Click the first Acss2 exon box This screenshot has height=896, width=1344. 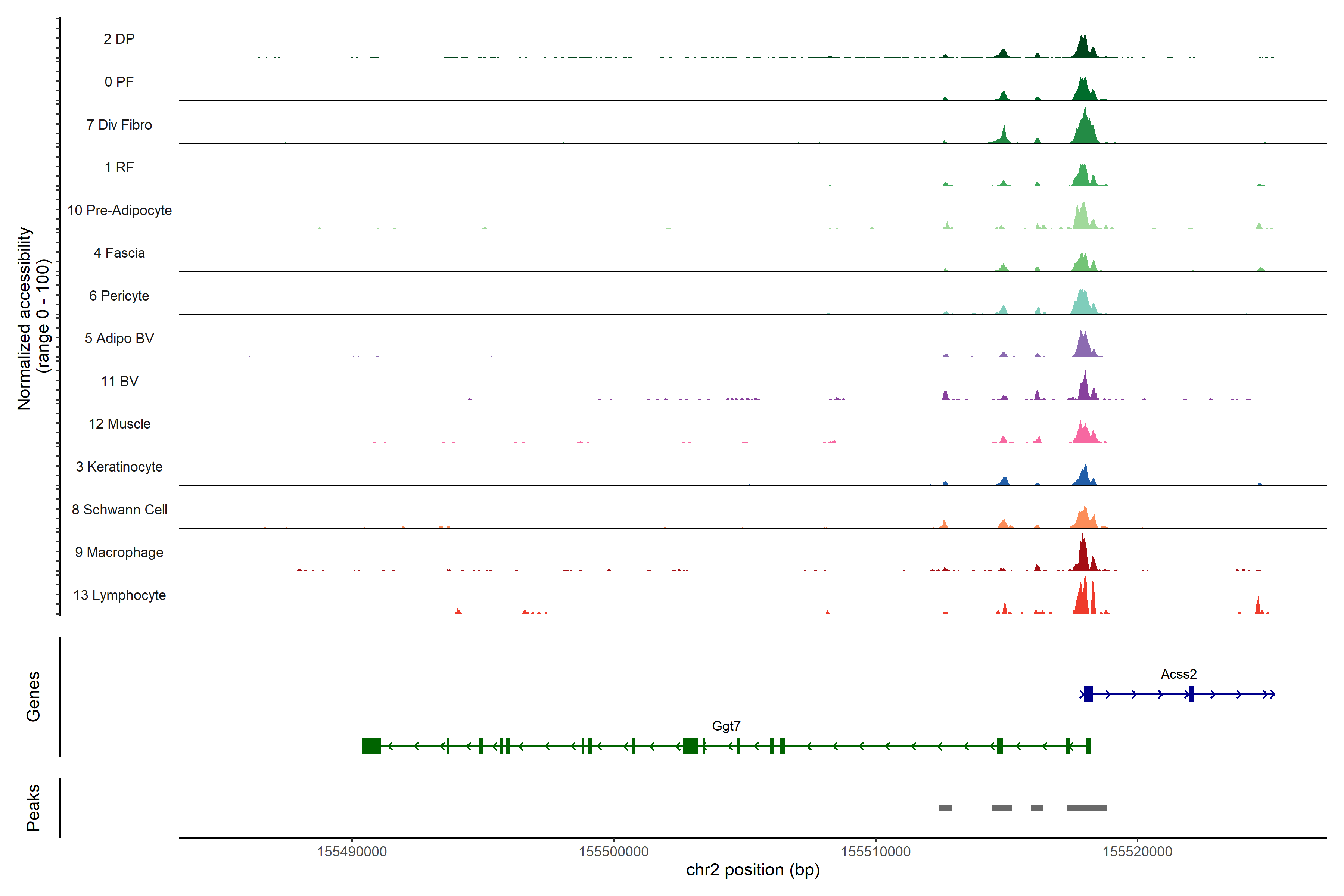[x=1088, y=694]
